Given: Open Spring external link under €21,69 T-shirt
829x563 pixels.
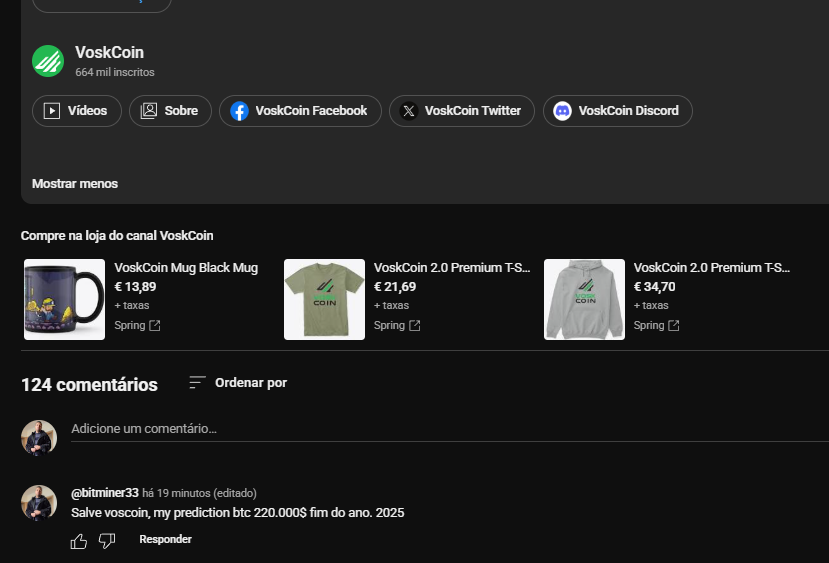Looking at the screenshot, I should click(397, 325).
